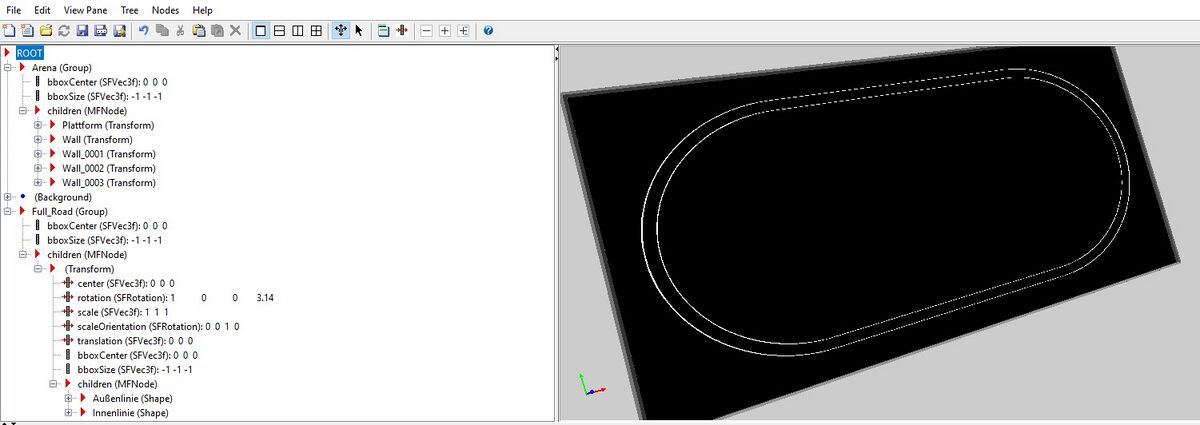The image size is (1200, 425).
Task: Toggle the navigate/move mode button
Action: [x=340, y=31]
